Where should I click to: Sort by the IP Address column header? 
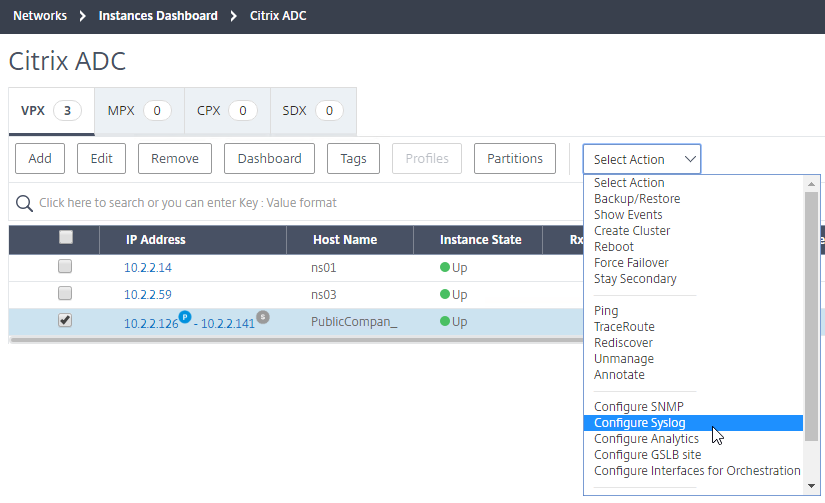(x=156, y=240)
